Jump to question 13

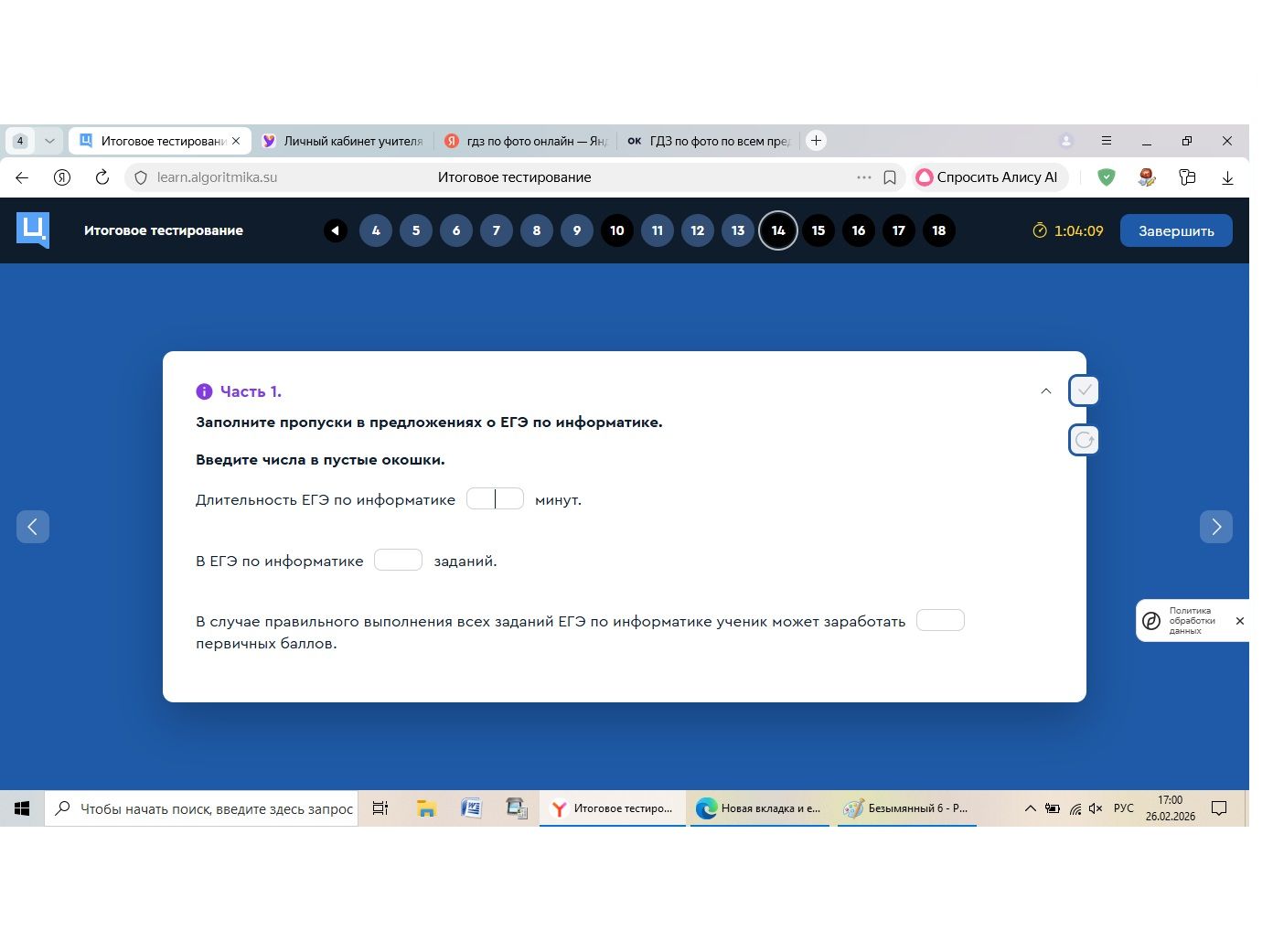[738, 230]
